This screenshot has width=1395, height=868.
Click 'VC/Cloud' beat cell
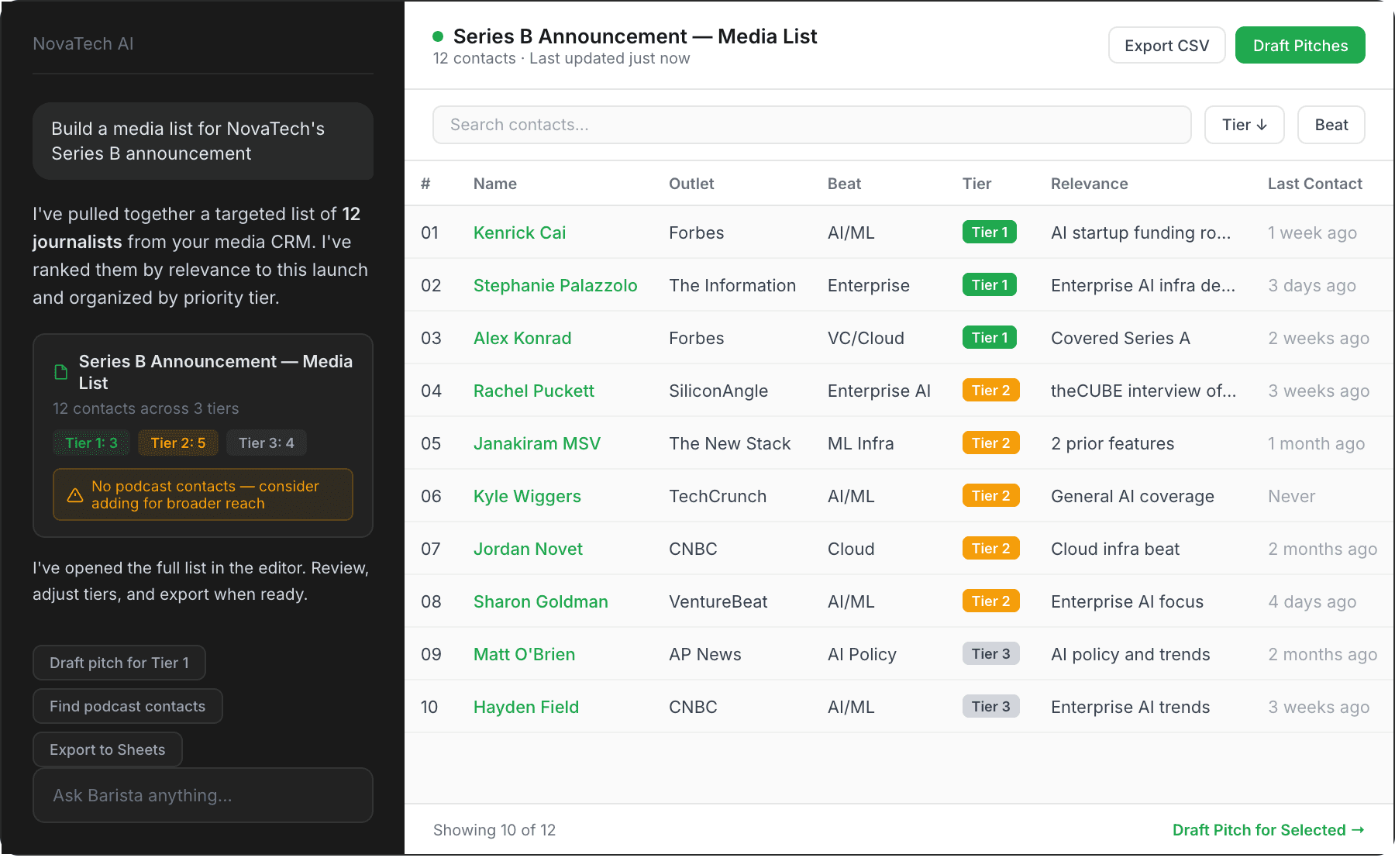coord(866,338)
